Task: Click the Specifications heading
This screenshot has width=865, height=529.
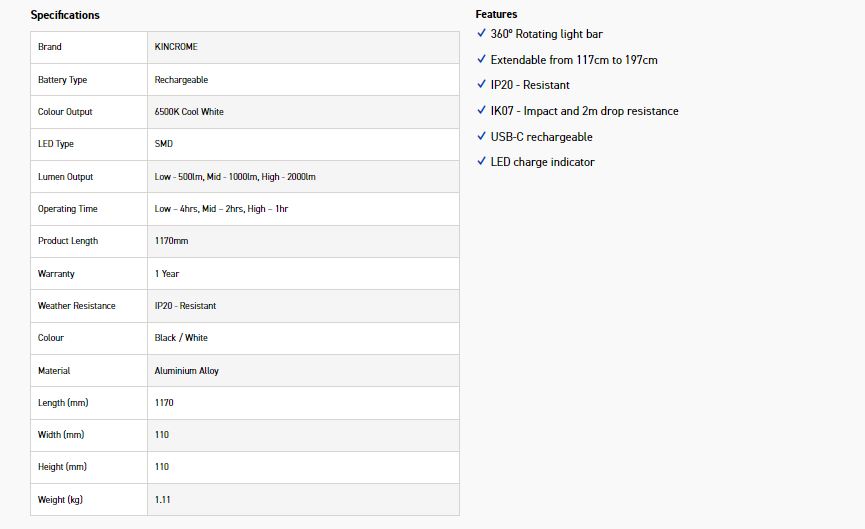Action: [x=65, y=15]
